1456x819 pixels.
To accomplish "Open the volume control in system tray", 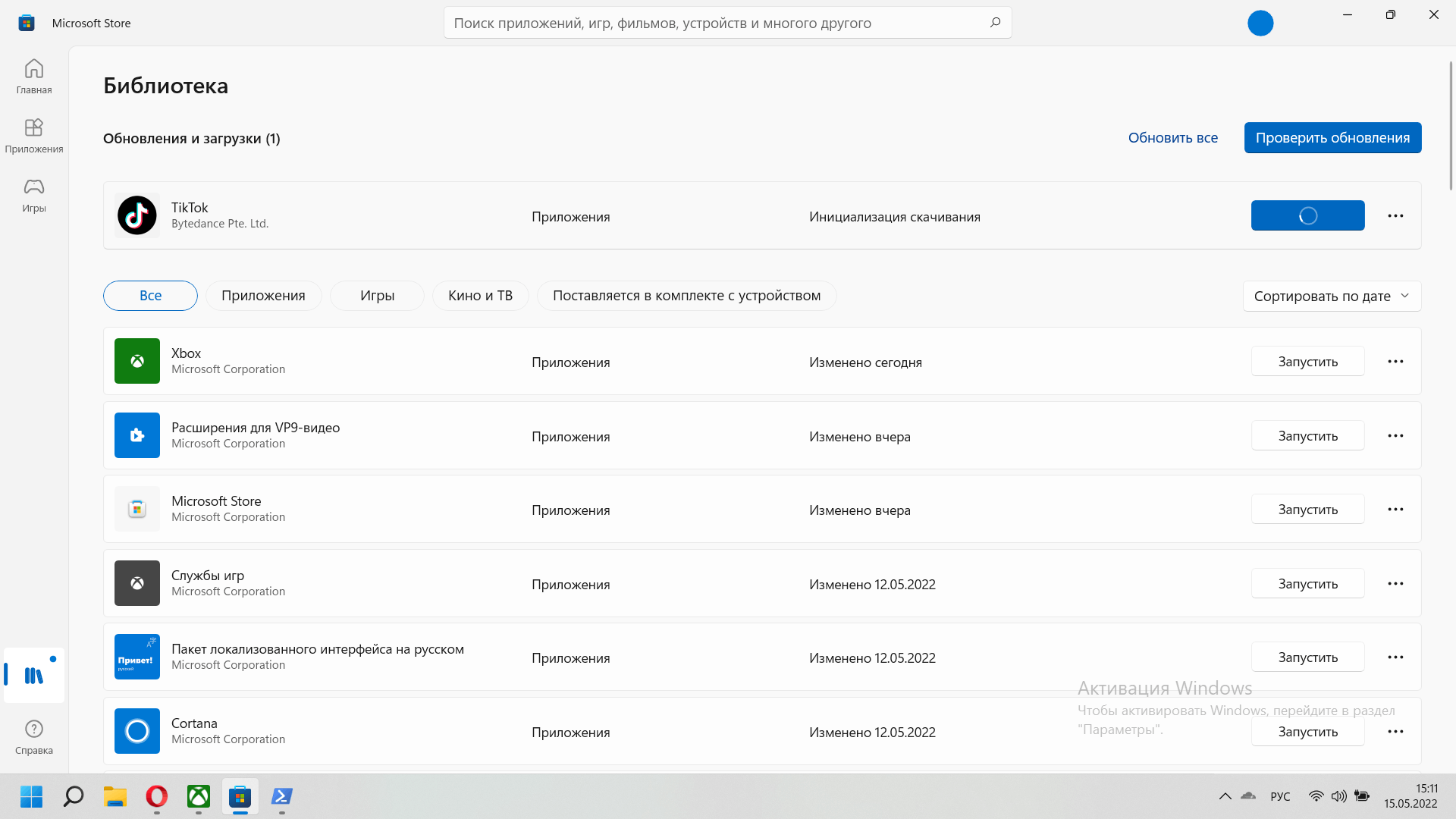I will click(x=1339, y=796).
